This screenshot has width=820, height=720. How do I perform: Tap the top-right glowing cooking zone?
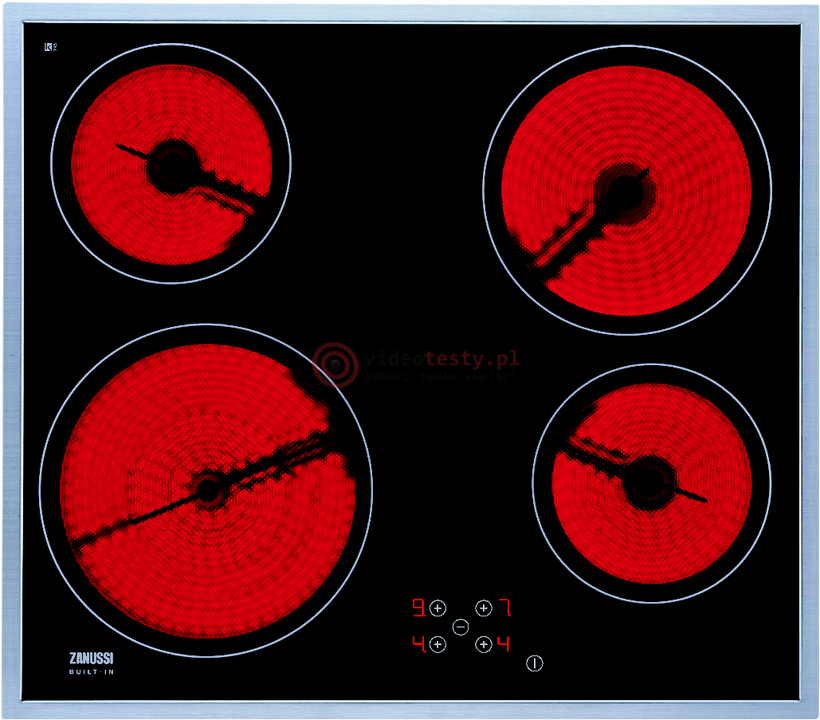tap(627, 188)
